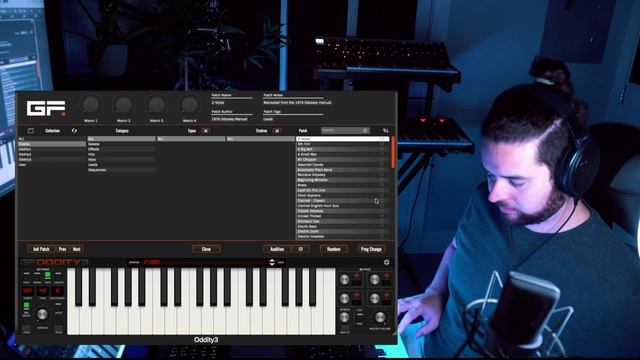Select the Effects category

(x=122, y=149)
